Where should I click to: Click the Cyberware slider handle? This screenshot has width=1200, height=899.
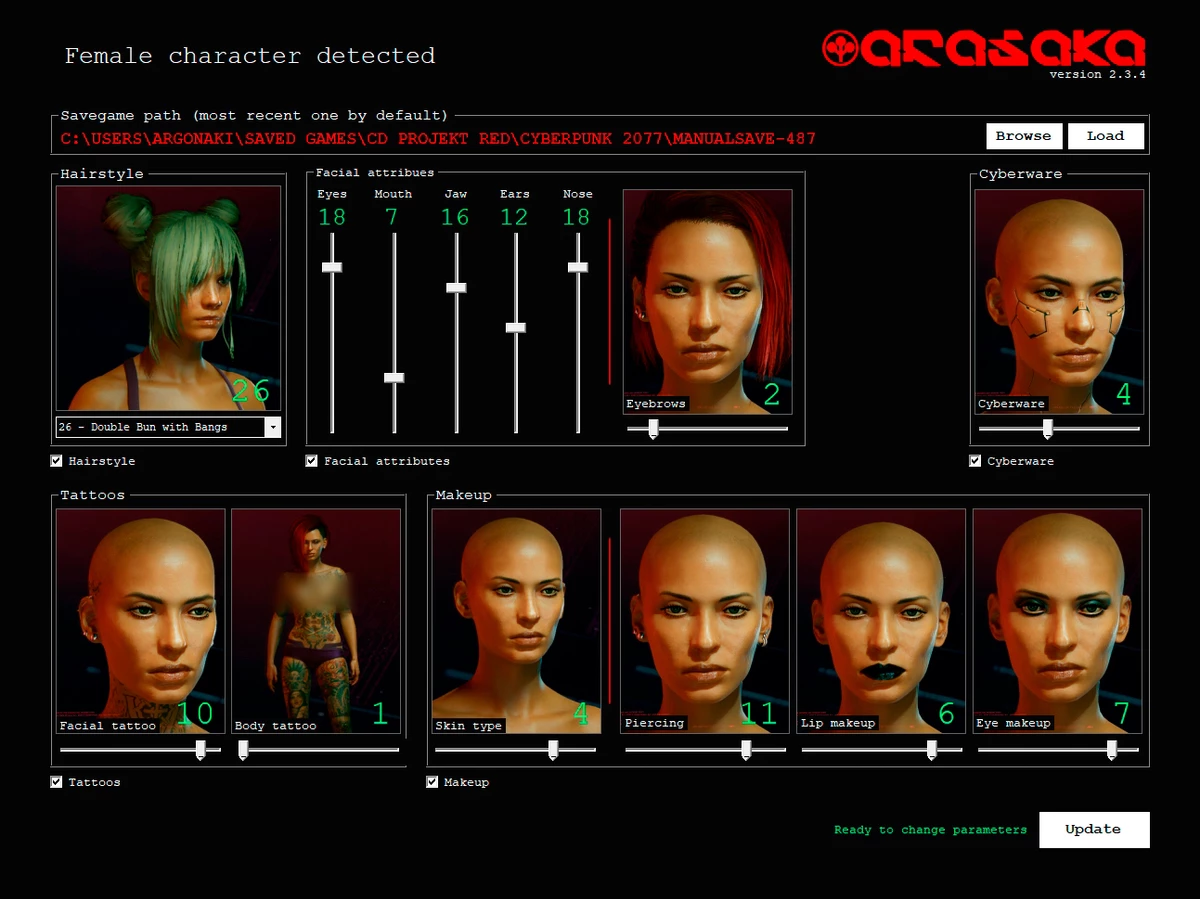pyautogui.click(x=1048, y=429)
